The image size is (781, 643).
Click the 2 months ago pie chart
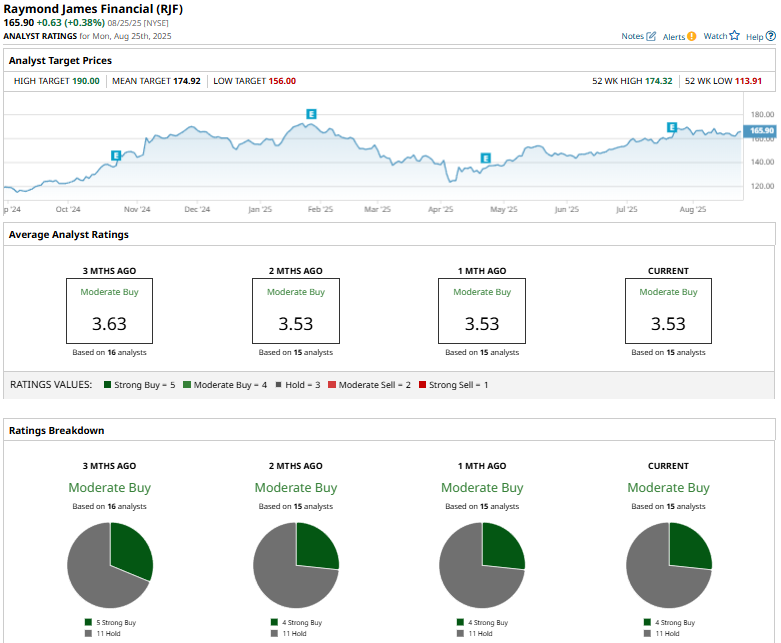(x=296, y=565)
